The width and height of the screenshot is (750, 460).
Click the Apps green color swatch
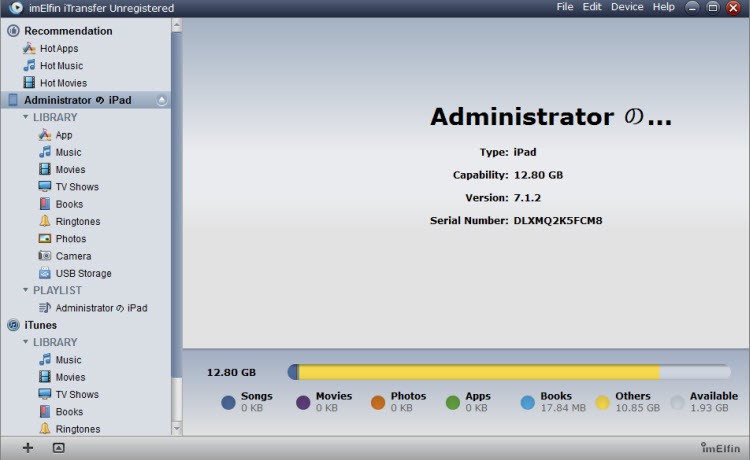(452, 403)
